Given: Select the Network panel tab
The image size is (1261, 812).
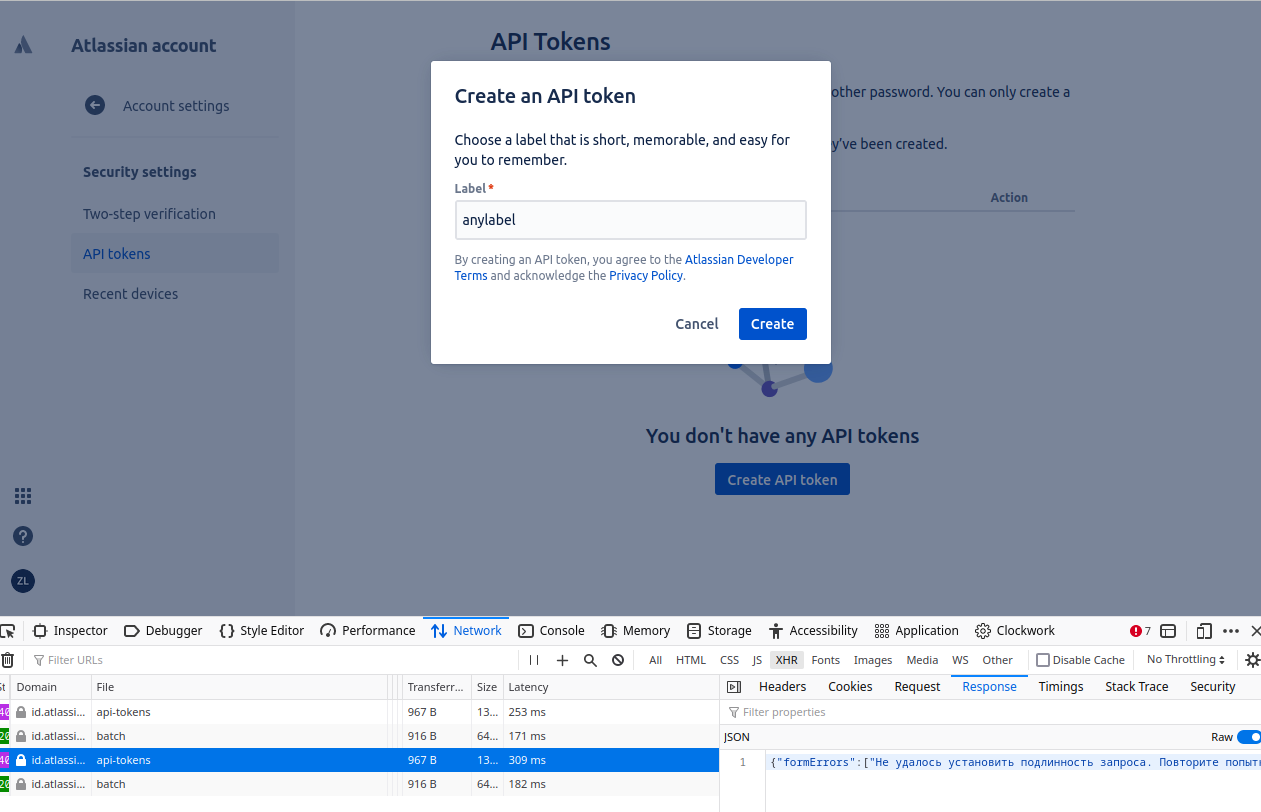Looking at the screenshot, I should tap(466, 631).
